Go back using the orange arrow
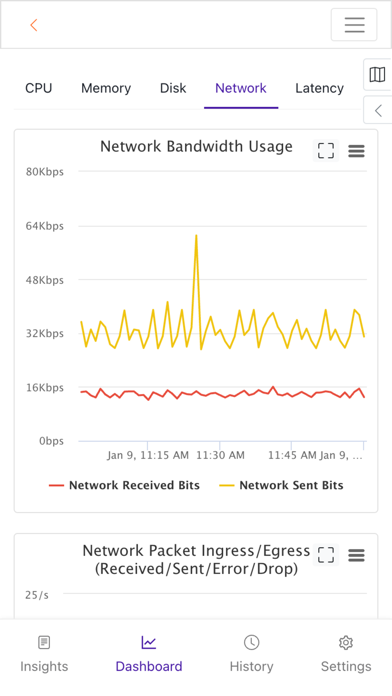The width and height of the screenshot is (392, 696). [34, 25]
